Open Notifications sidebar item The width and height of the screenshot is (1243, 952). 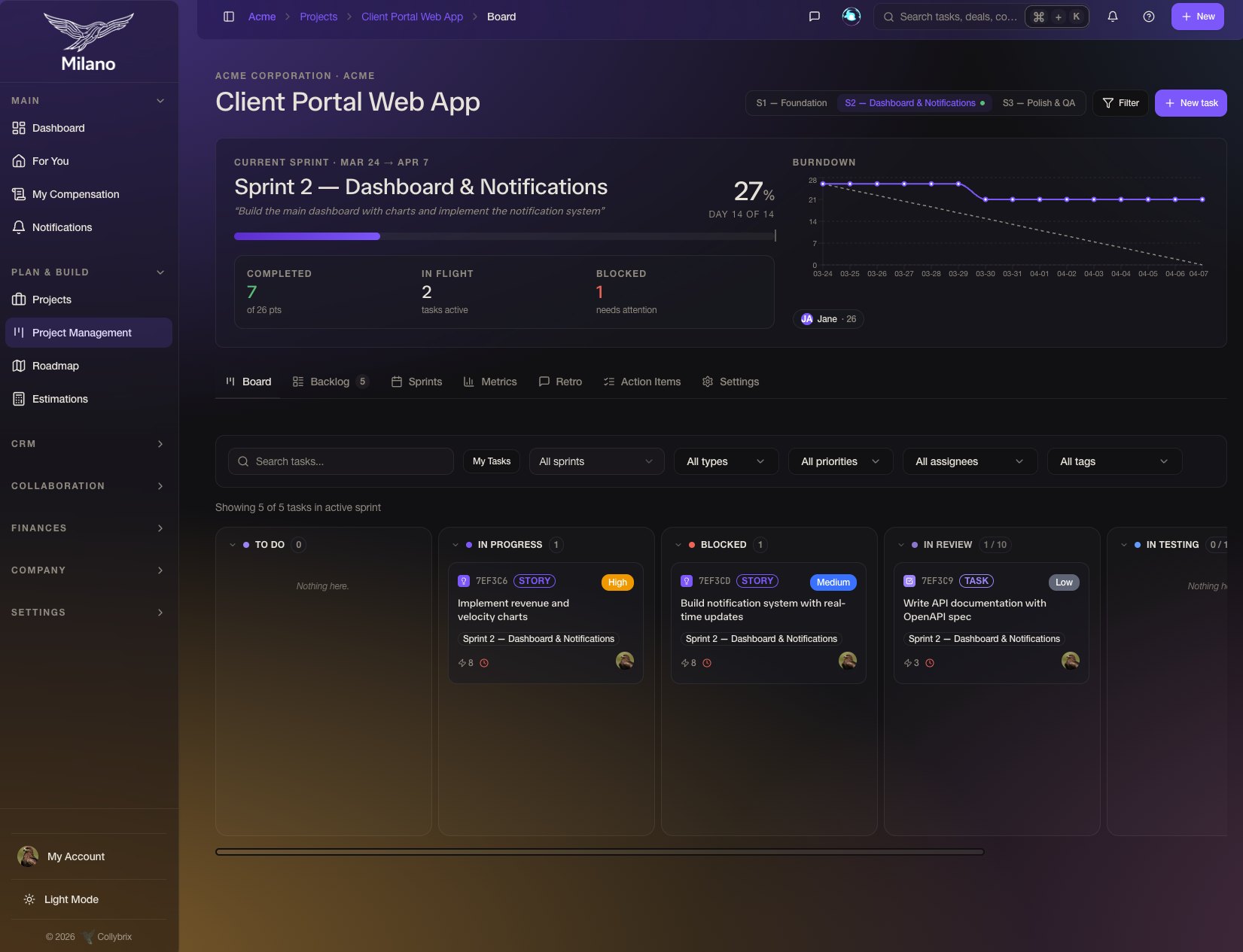pyautogui.click(x=89, y=227)
